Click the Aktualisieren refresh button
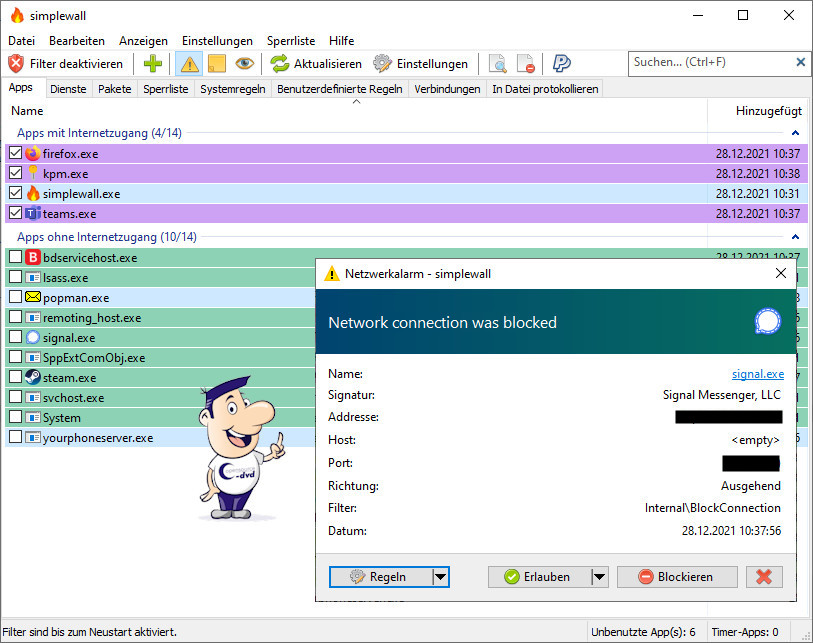 [x=317, y=63]
